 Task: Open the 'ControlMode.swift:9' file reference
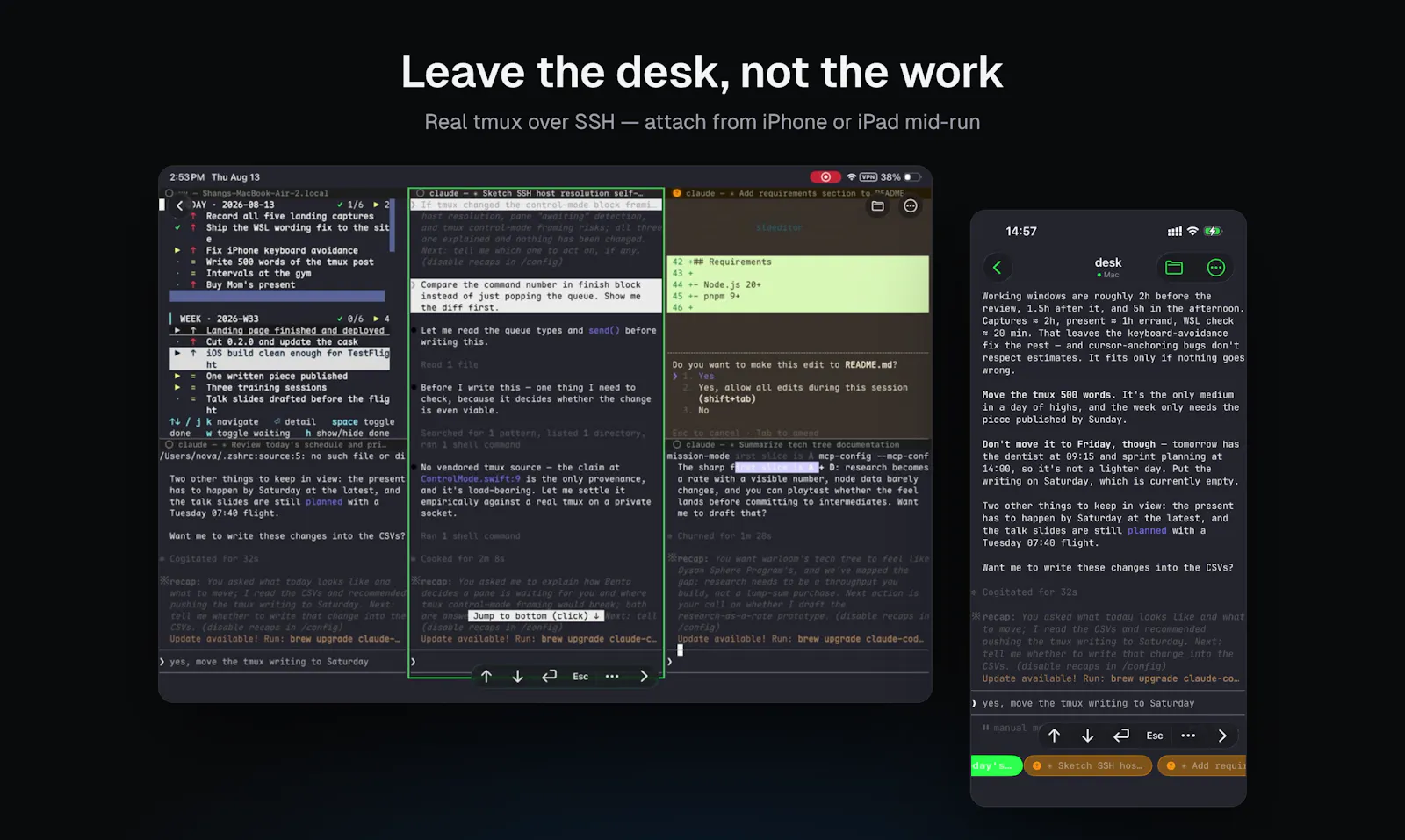pyautogui.click(x=471, y=479)
